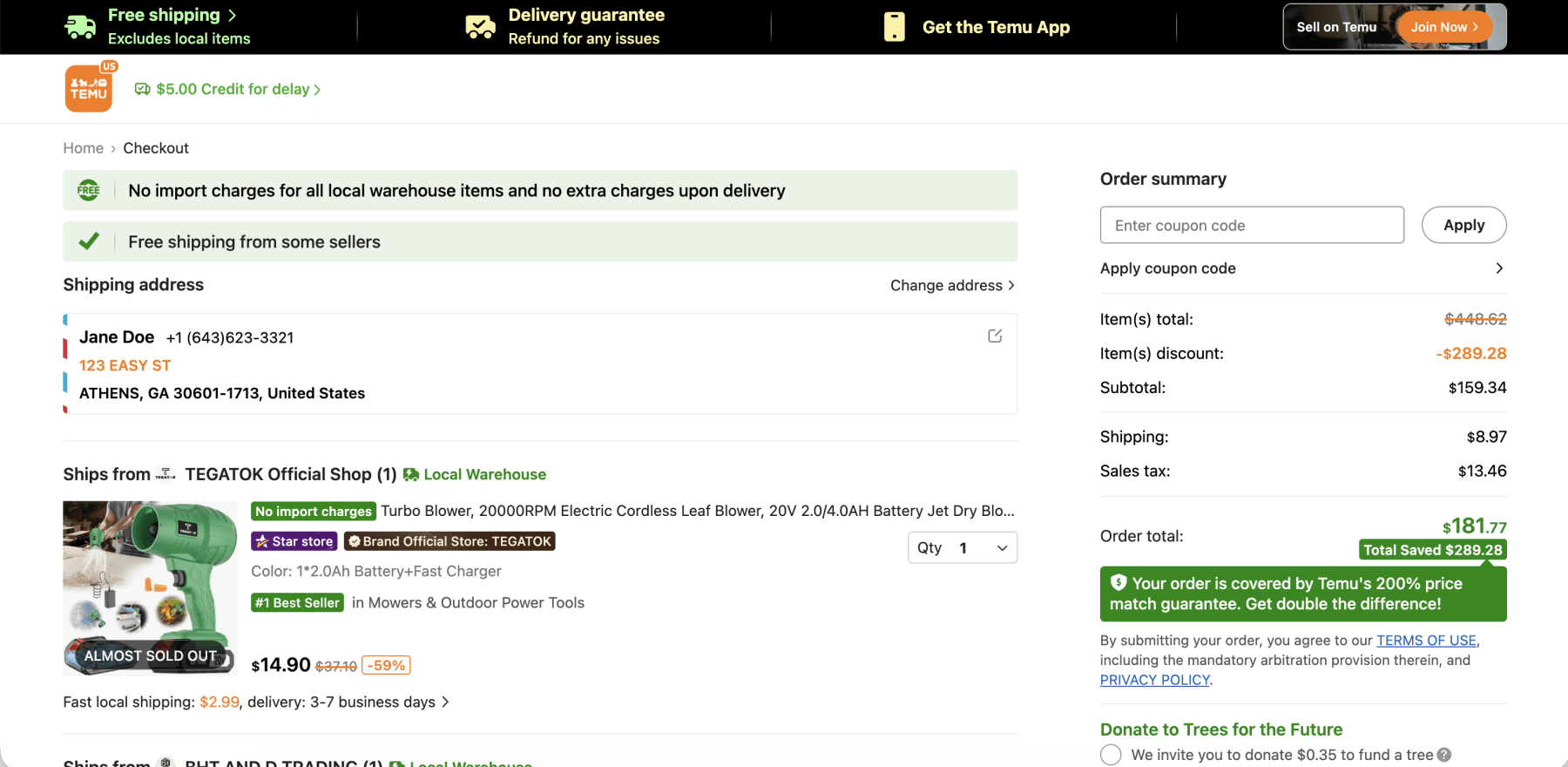1568x767 pixels.
Task: Click the phone icon for Temu App
Action: 894,27
